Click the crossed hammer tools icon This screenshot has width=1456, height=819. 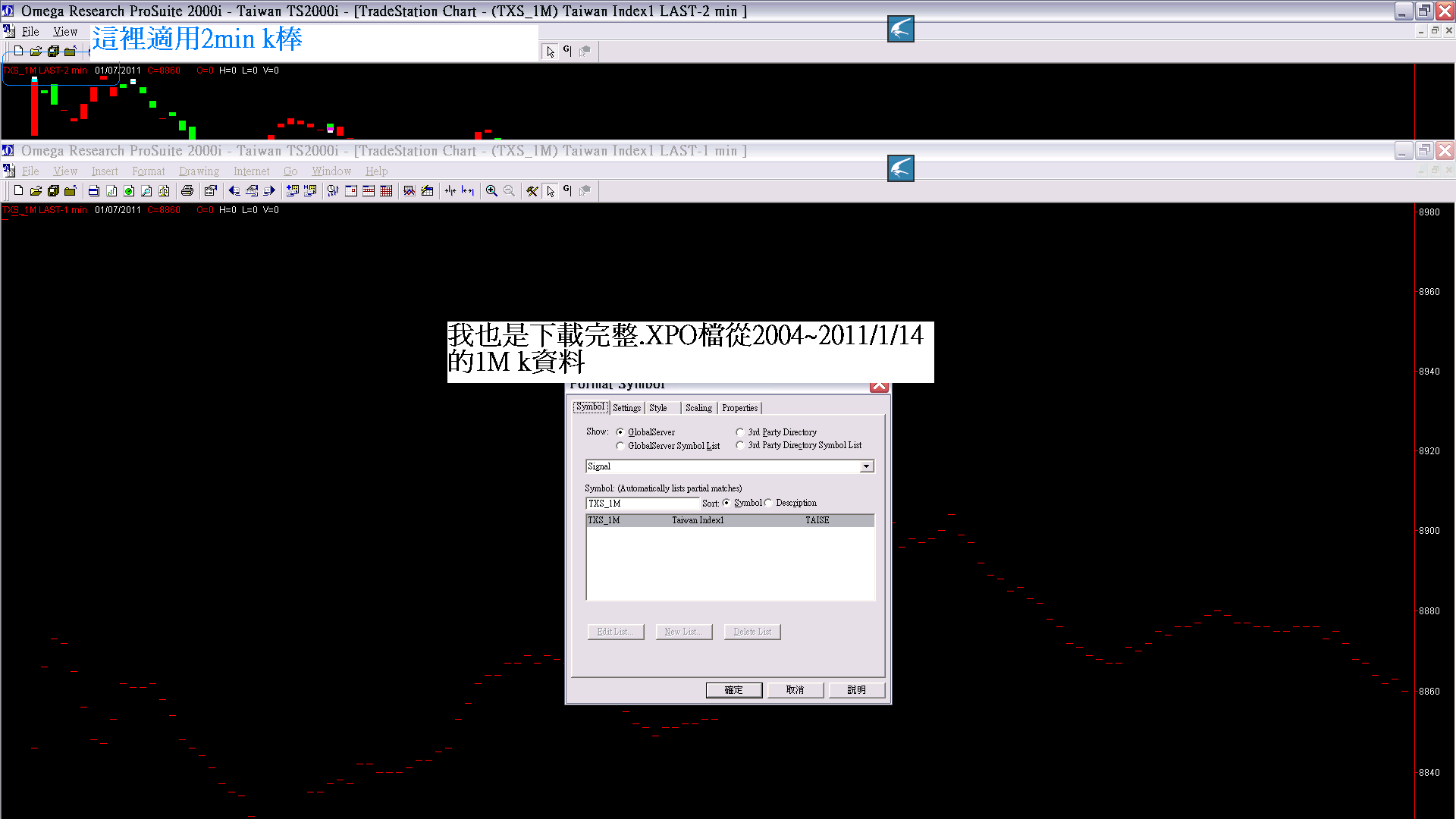pos(532,190)
